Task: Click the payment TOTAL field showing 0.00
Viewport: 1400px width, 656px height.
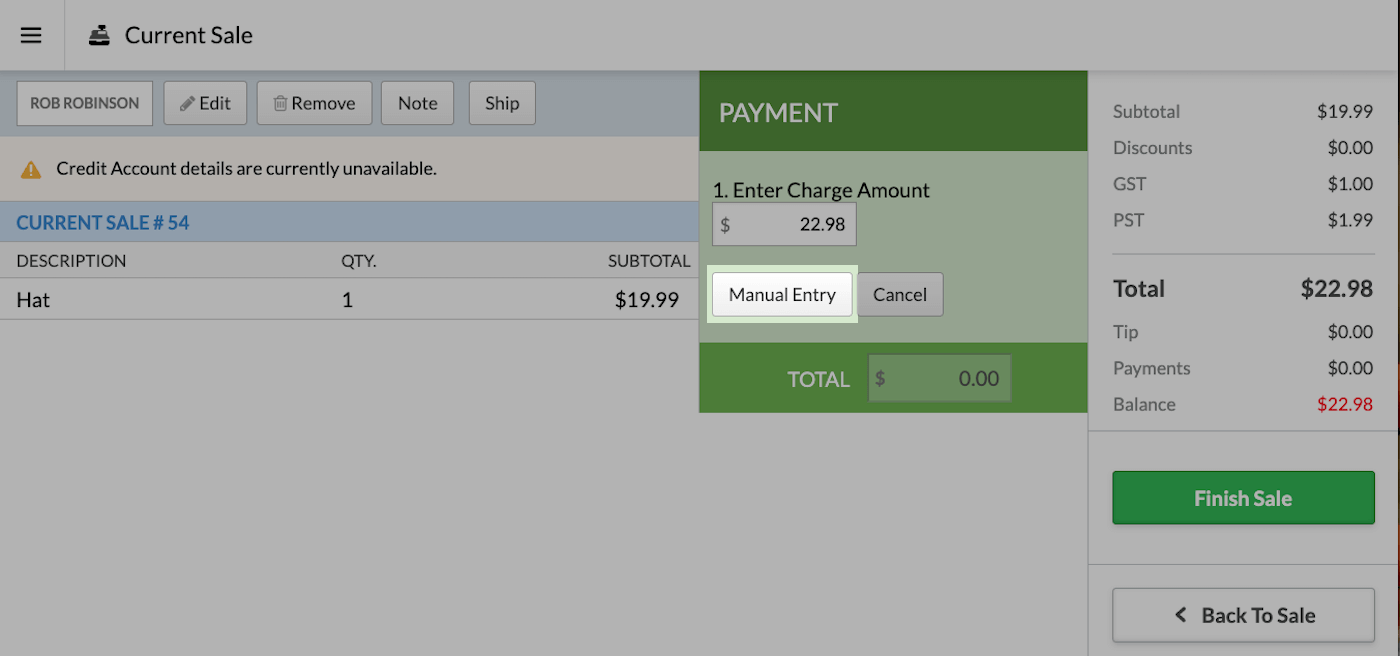Action: click(939, 379)
